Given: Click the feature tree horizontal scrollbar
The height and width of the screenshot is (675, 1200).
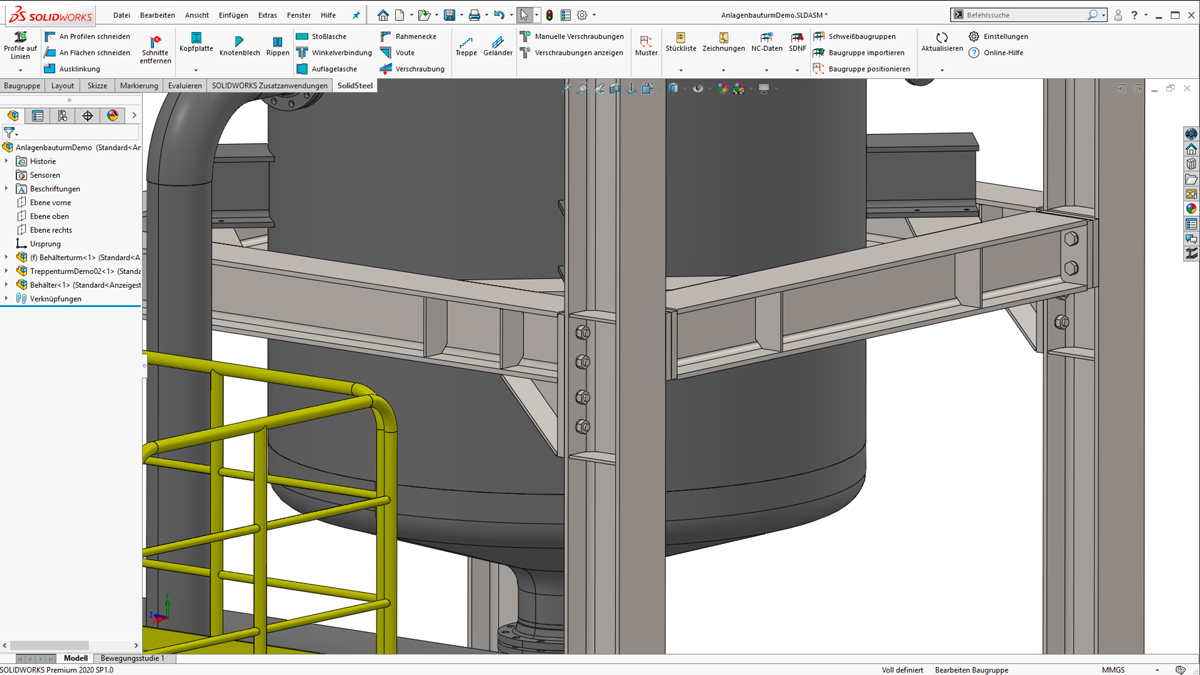Looking at the screenshot, I should point(50,645).
